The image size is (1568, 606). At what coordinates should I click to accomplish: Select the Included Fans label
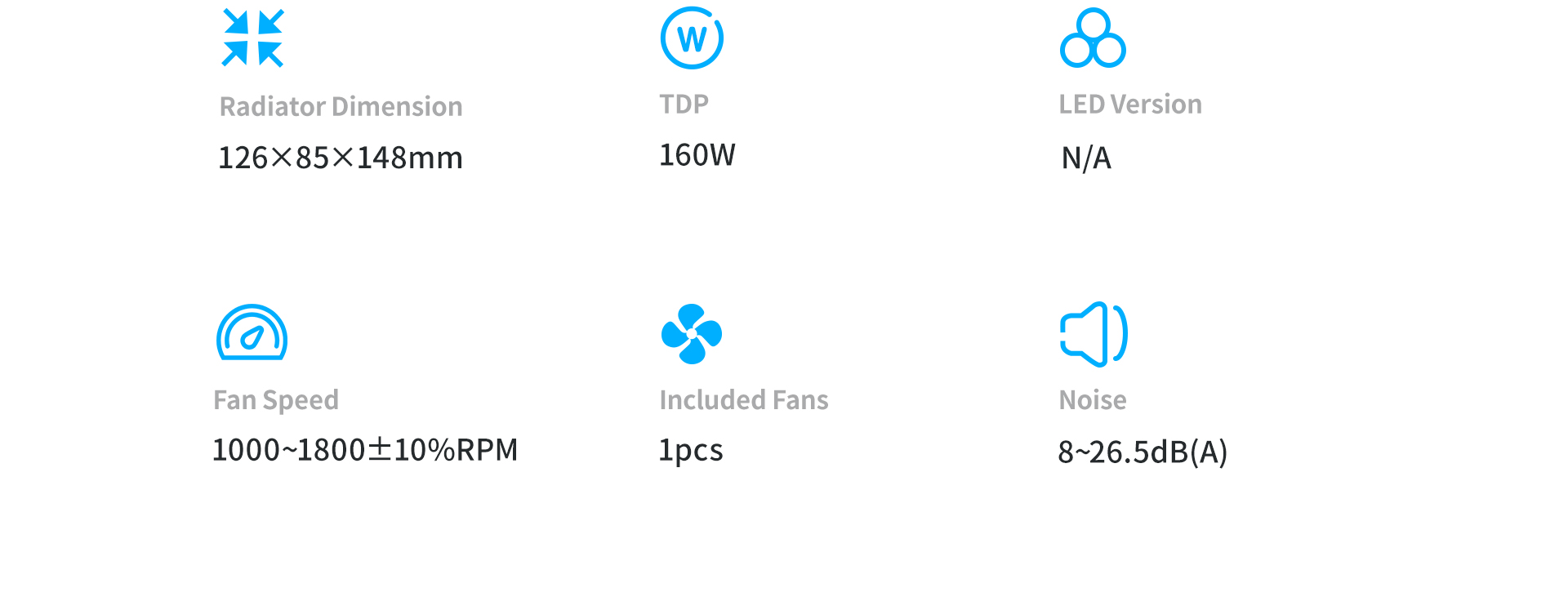pyautogui.click(x=744, y=400)
